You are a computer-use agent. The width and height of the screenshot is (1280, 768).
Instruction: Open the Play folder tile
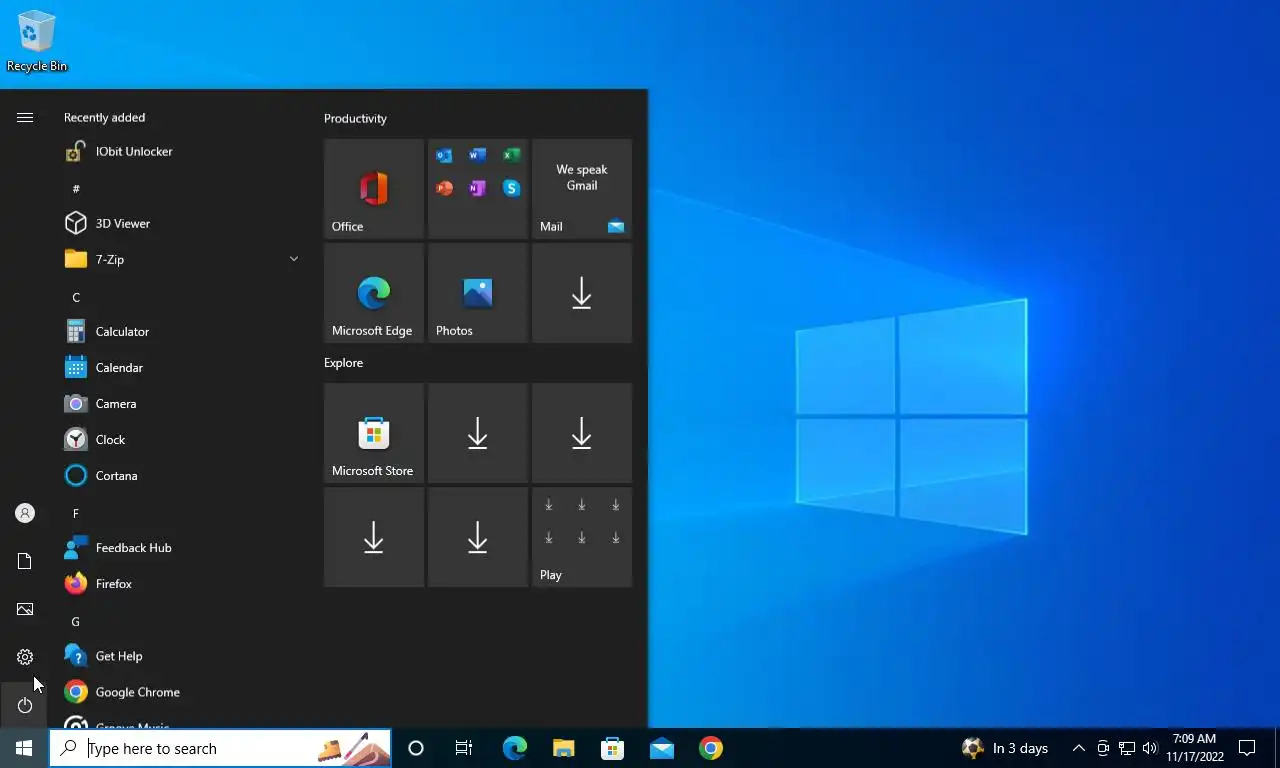pos(582,537)
